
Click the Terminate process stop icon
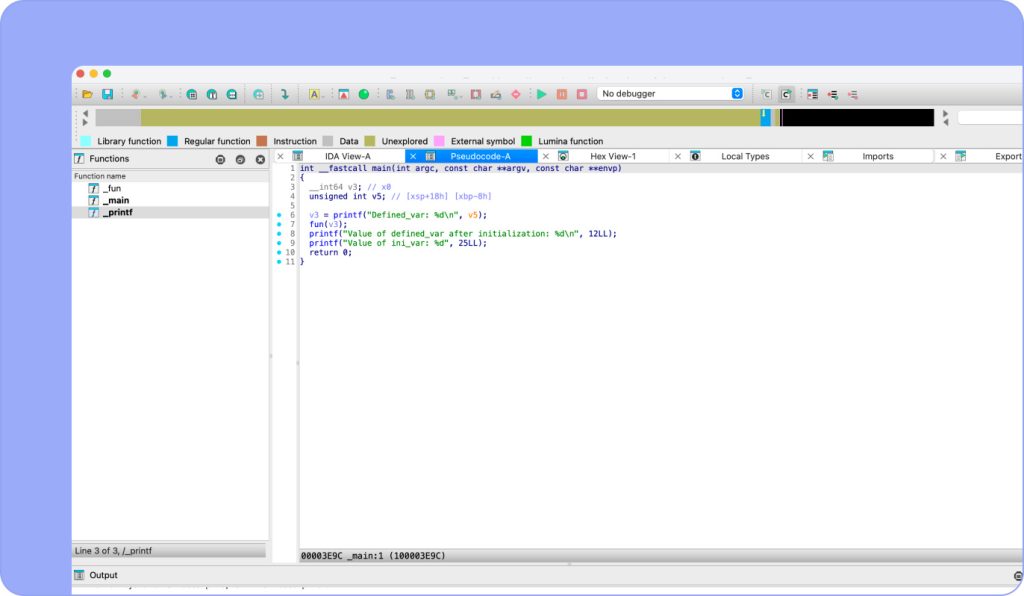click(581, 94)
